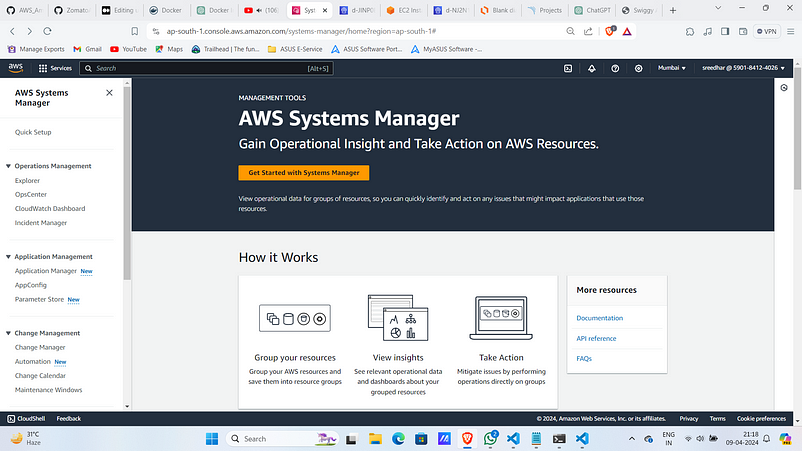Image resolution: width=802 pixels, height=451 pixels.
Task: Open CloudWatch Dashboard in sidebar
Action: [50, 209]
